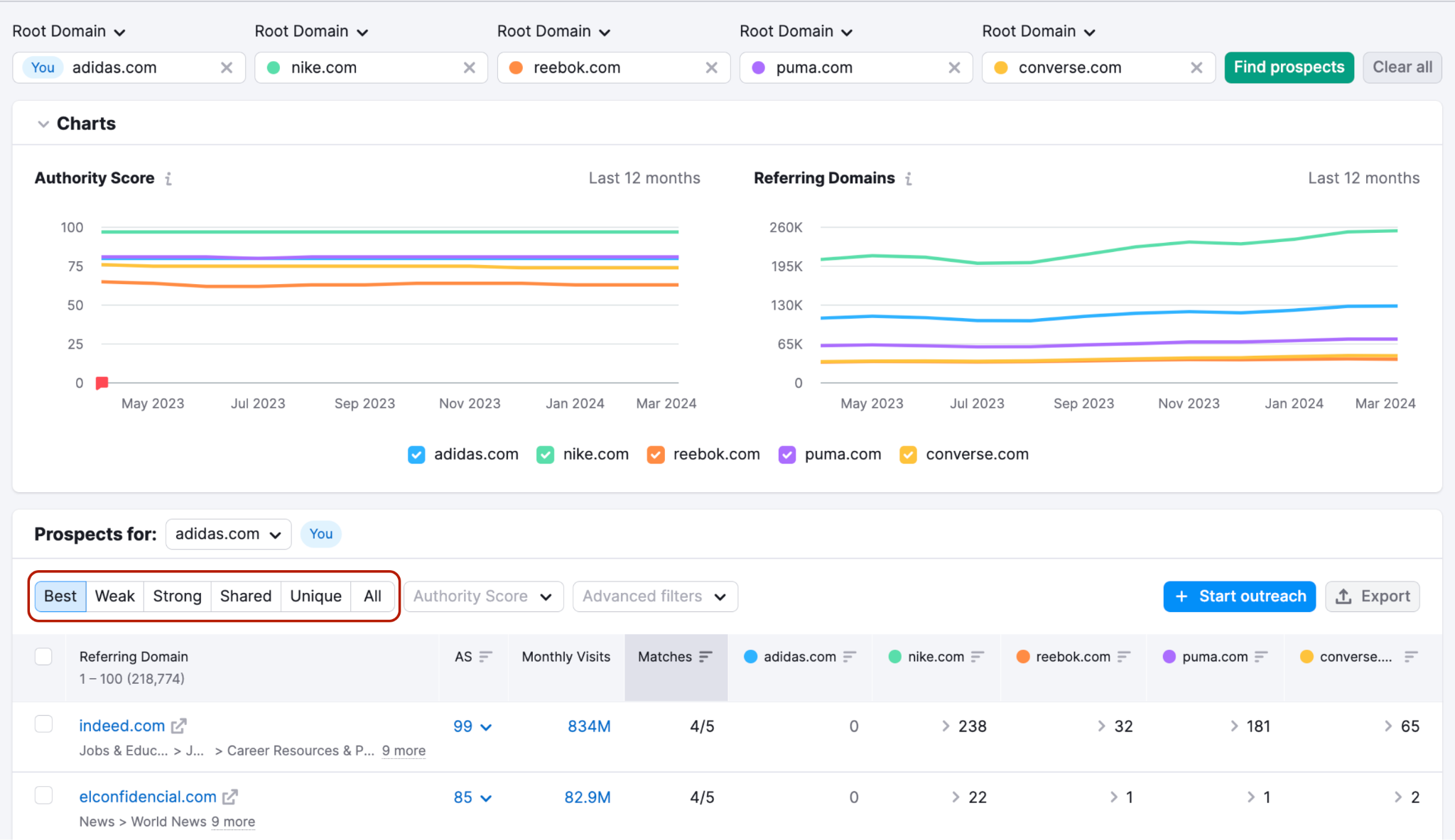Open Referring Domains info icon
Image resolution: width=1455 pixels, height=840 pixels.
[x=909, y=179]
